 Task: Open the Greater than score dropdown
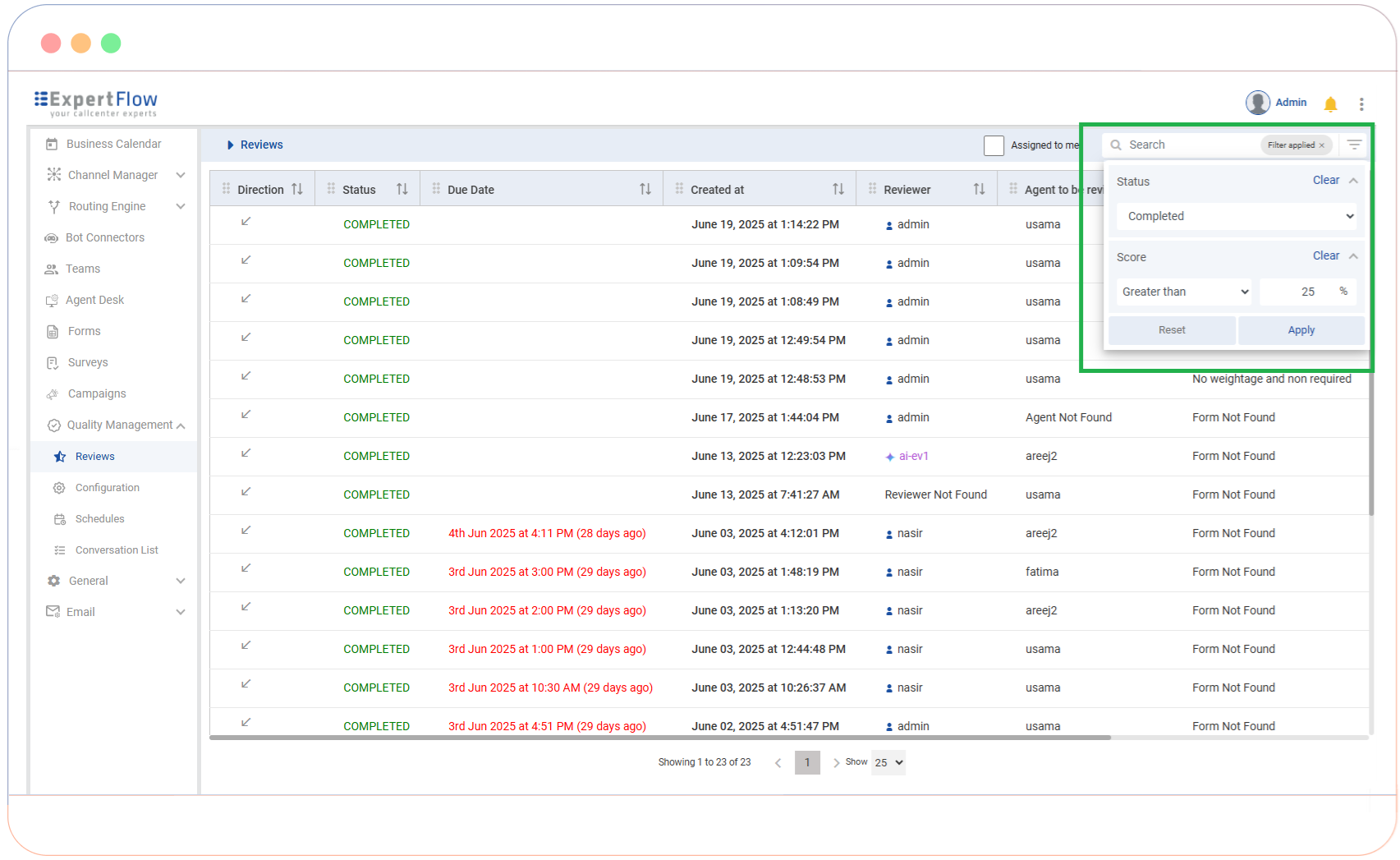coord(1184,292)
